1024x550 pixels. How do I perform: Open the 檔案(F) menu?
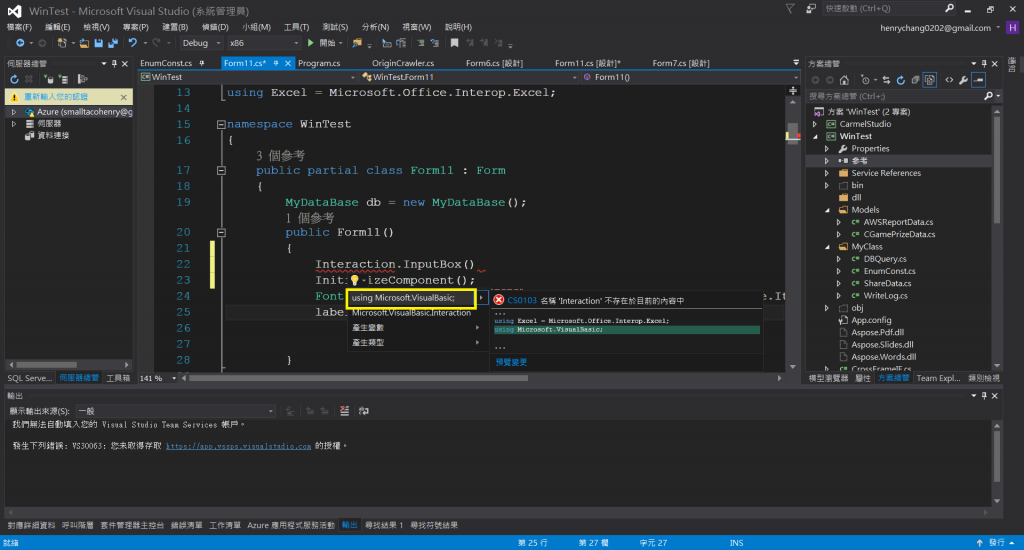19,27
